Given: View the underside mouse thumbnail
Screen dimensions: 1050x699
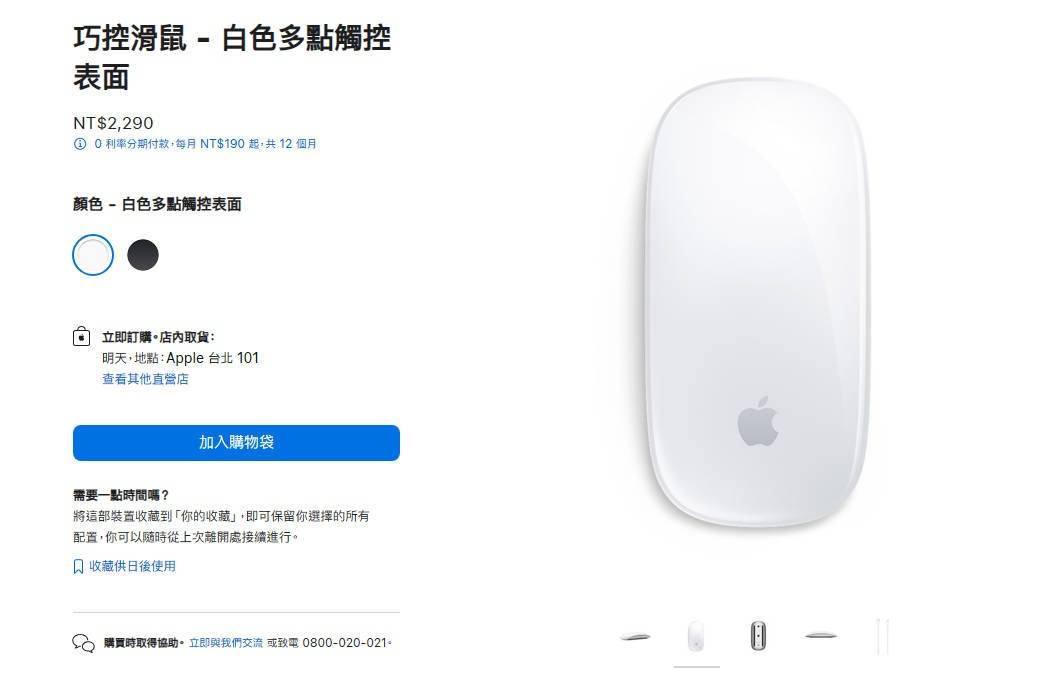Looking at the screenshot, I should point(758,636).
